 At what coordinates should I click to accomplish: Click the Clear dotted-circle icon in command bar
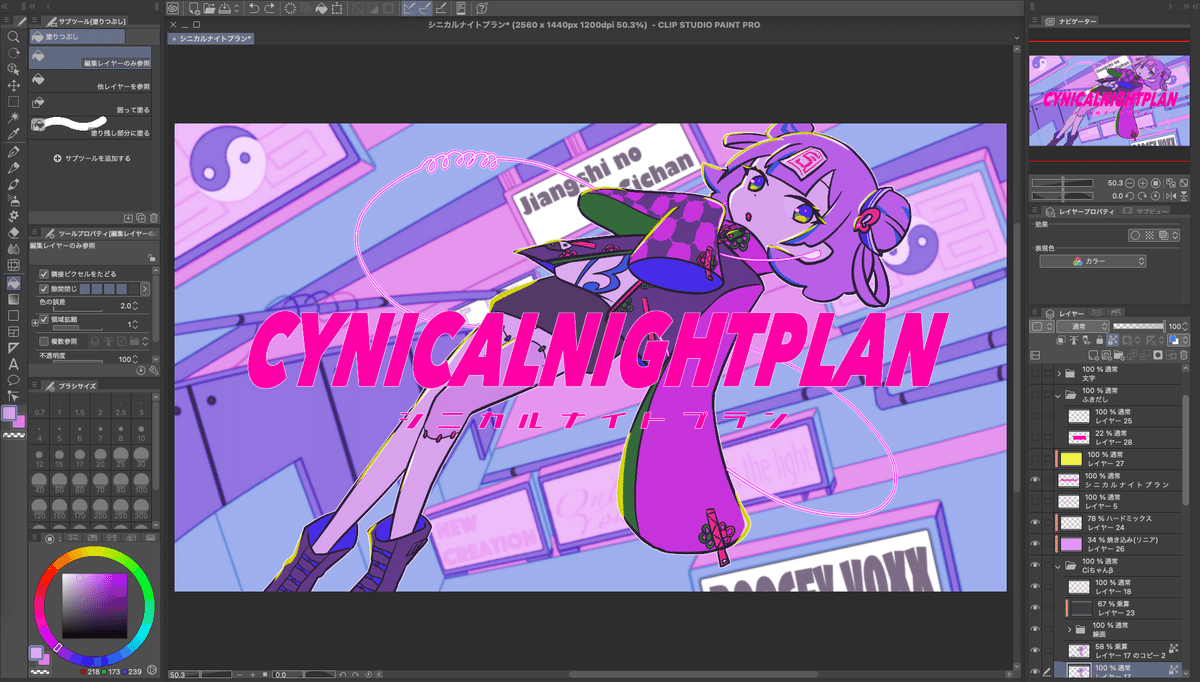click(x=289, y=9)
